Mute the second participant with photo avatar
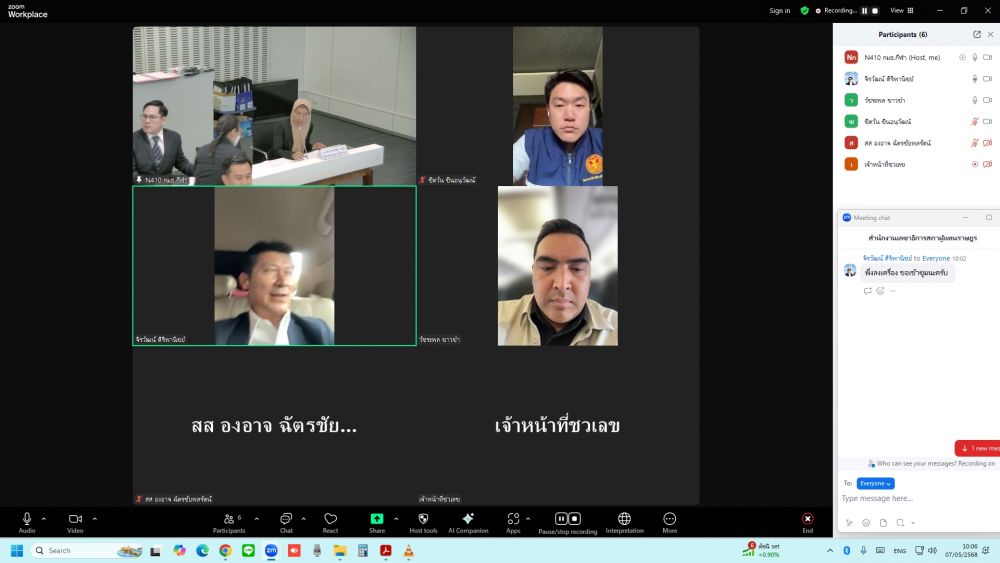This screenshot has width=1000, height=563. tap(974, 79)
